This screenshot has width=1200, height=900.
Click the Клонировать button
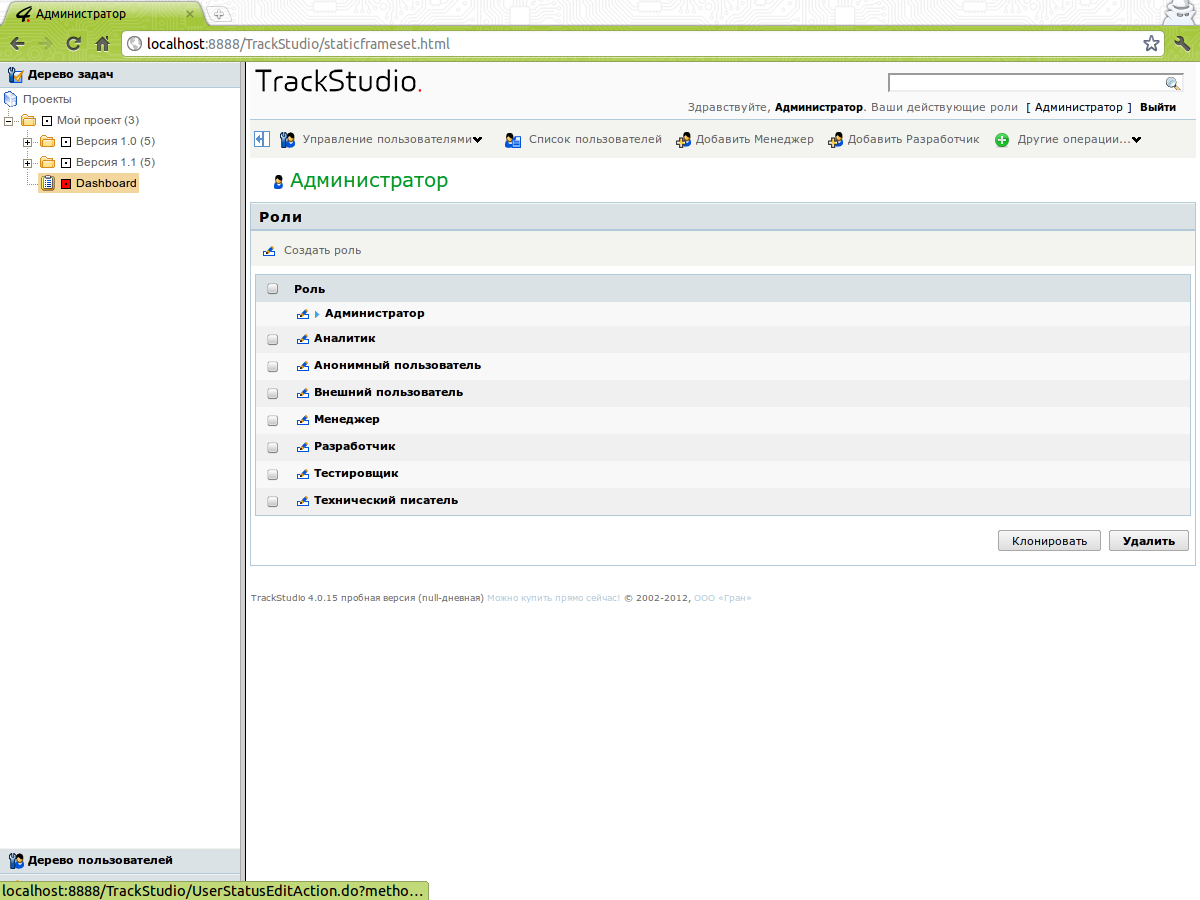click(x=1049, y=541)
